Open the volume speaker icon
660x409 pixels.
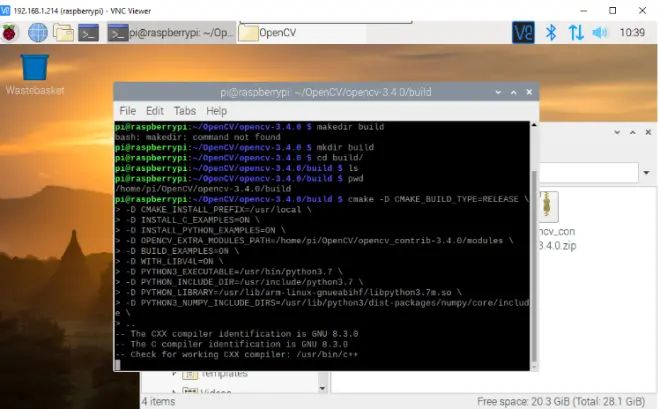point(600,32)
